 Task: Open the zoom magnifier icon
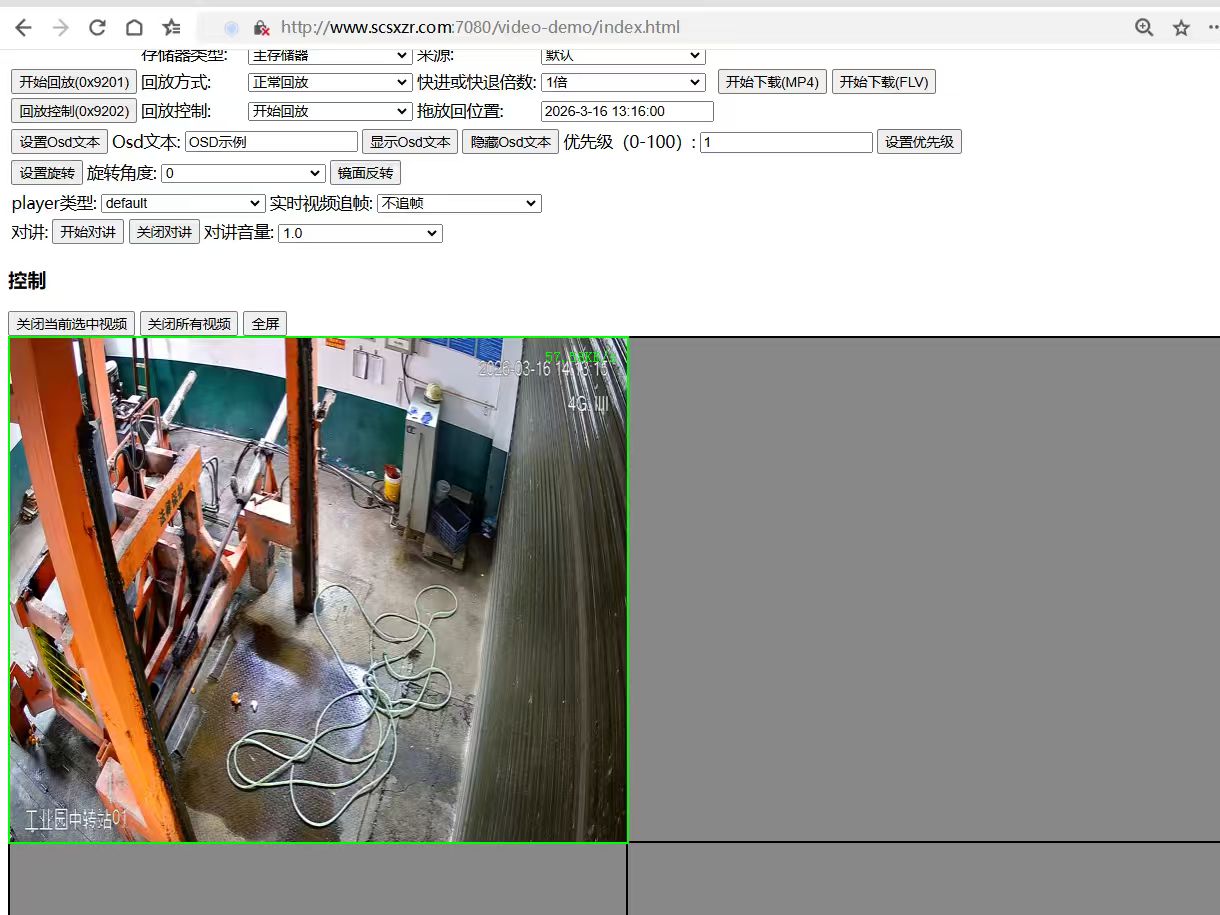tap(1144, 28)
